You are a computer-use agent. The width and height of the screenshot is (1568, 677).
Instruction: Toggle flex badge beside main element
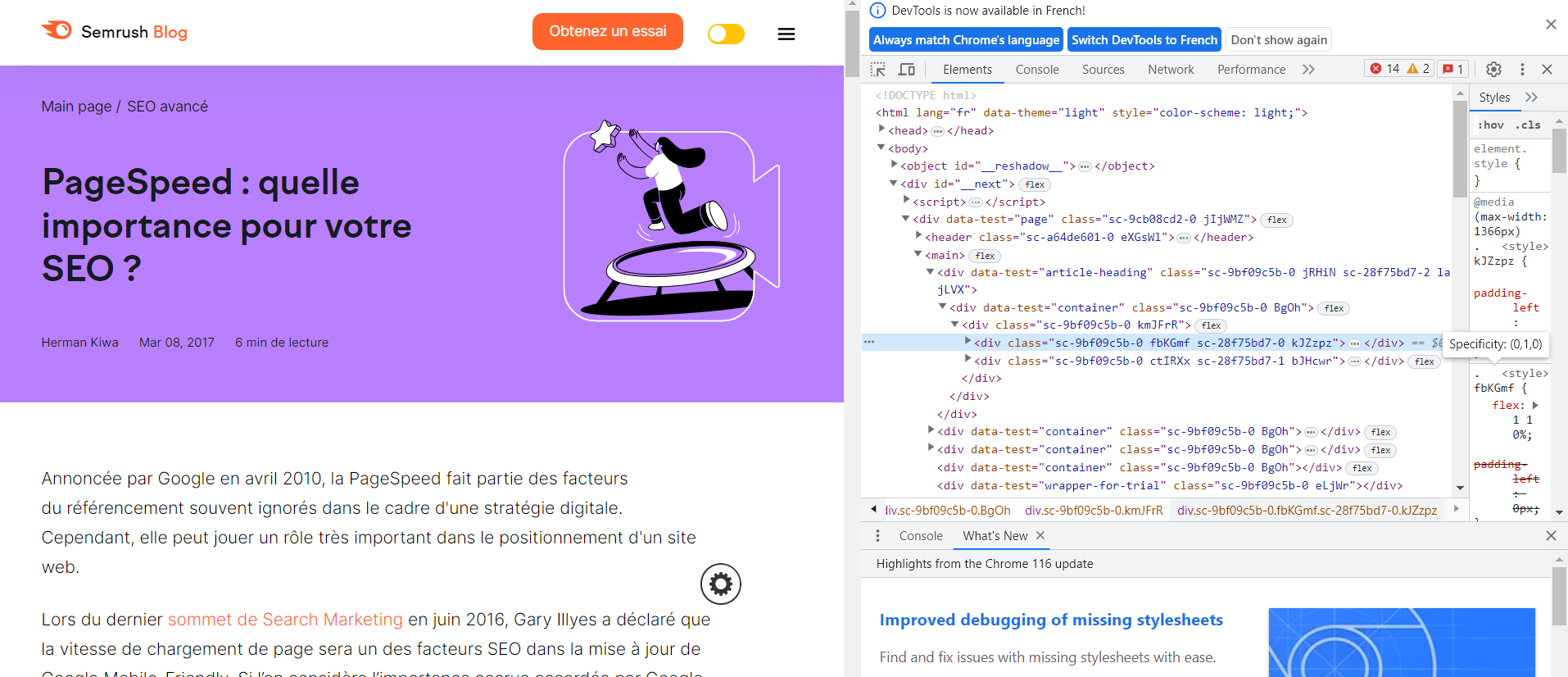tap(986, 256)
